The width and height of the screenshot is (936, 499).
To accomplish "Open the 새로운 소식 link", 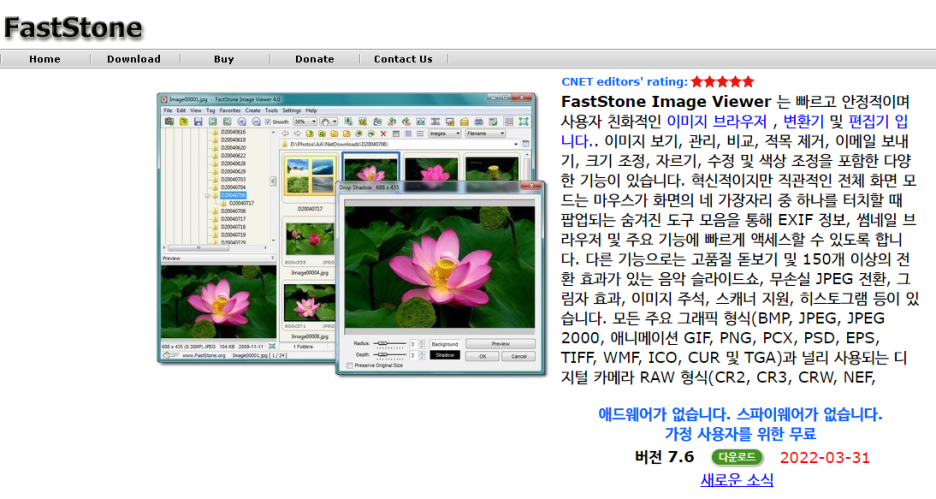I will (737, 479).
